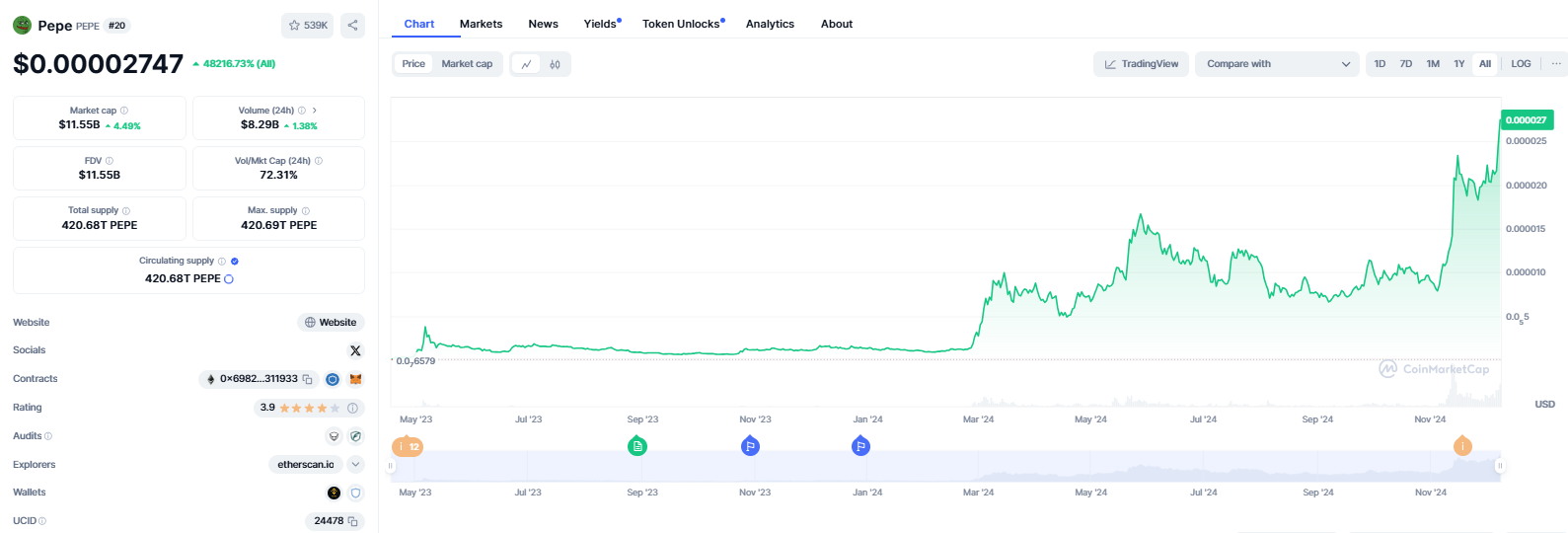Visit the official Website link
The height and width of the screenshot is (533, 1568).
(331, 323)
